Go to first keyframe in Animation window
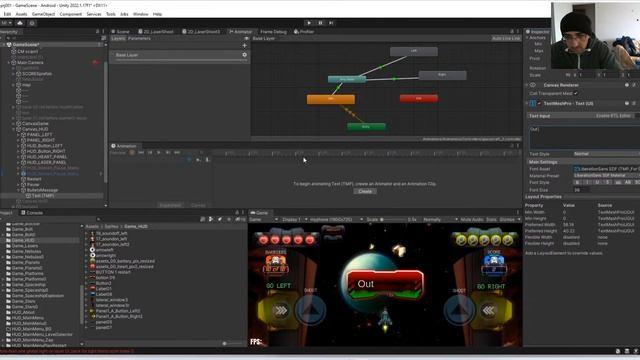 (141, 152)
